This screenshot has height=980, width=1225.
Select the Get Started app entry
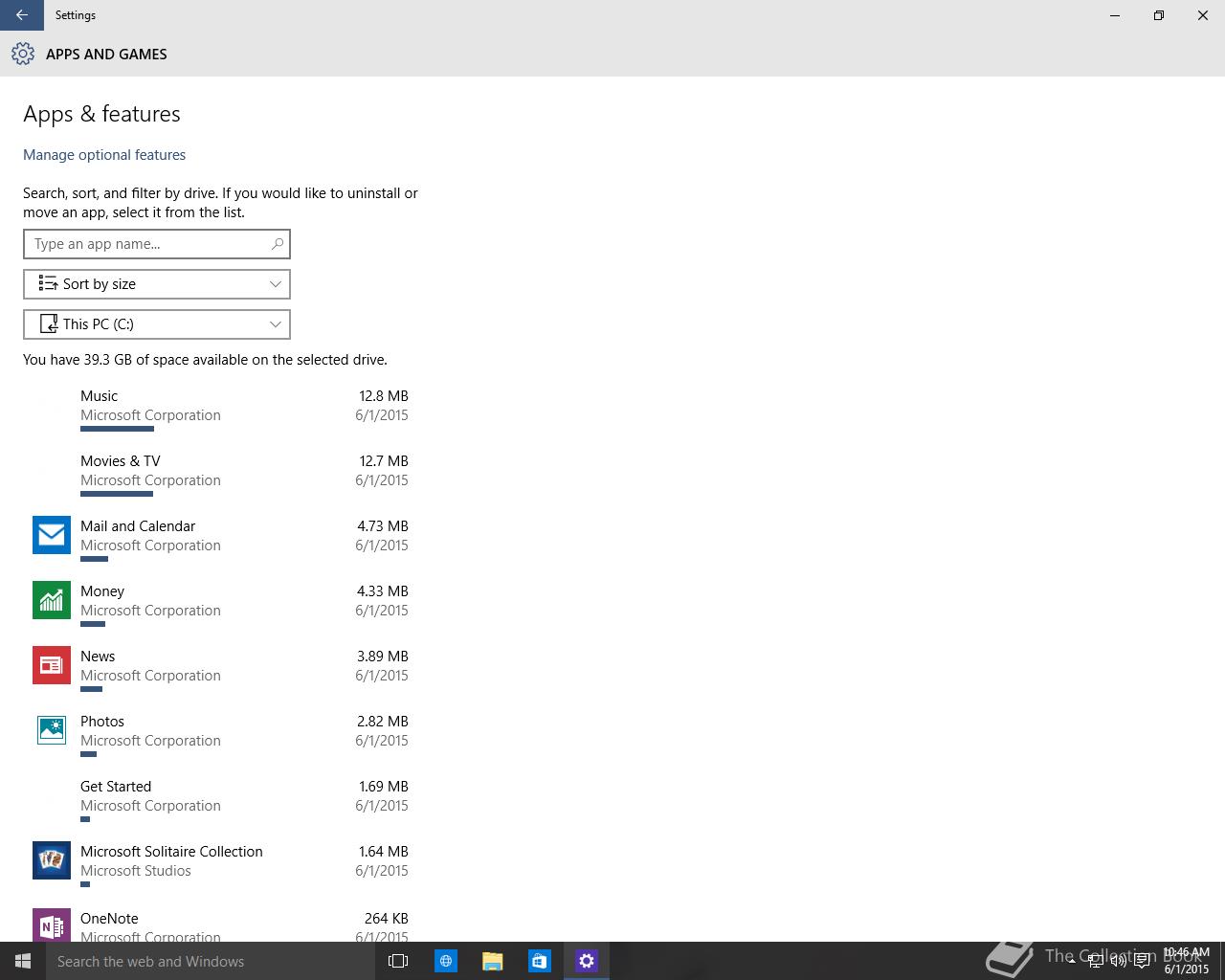[220, 799]
